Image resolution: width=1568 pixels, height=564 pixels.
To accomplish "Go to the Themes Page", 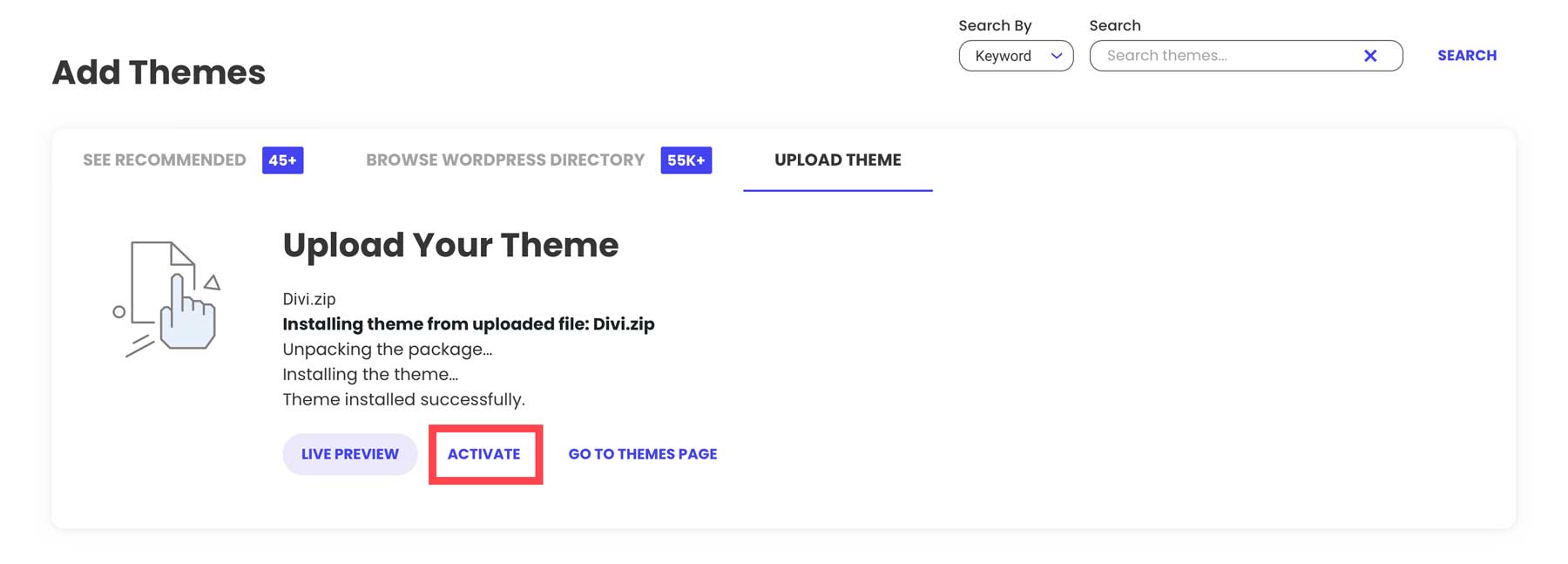I will (642, 453).
